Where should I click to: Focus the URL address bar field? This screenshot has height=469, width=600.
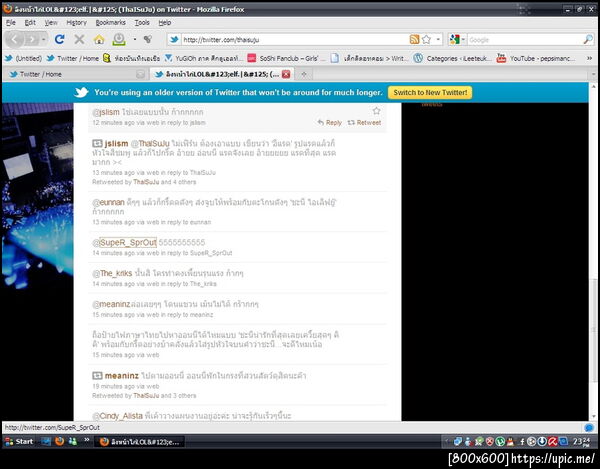295,39
